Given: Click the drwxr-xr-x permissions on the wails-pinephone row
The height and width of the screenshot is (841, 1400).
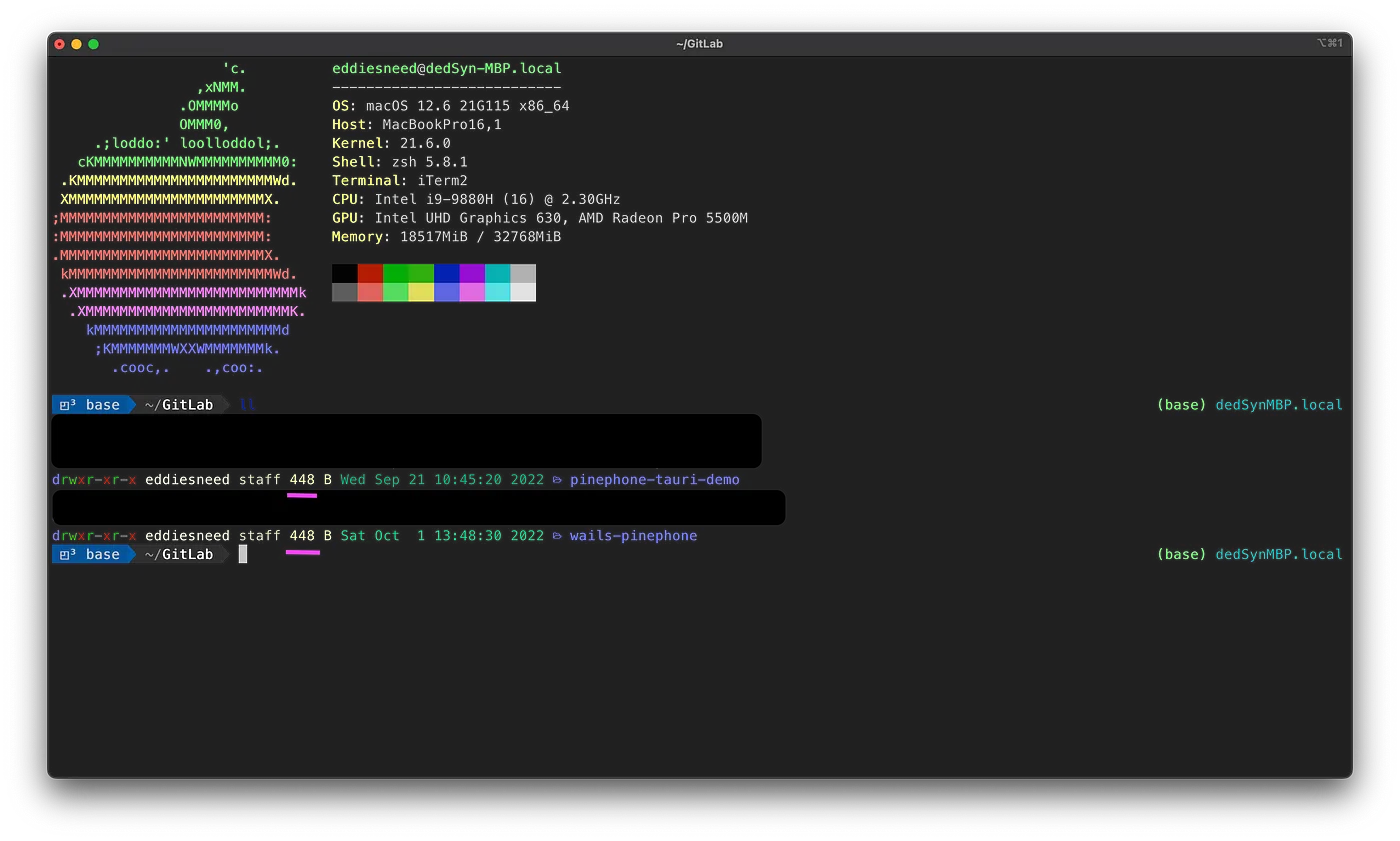Looking at the screenshot, I should pos(95,536).
